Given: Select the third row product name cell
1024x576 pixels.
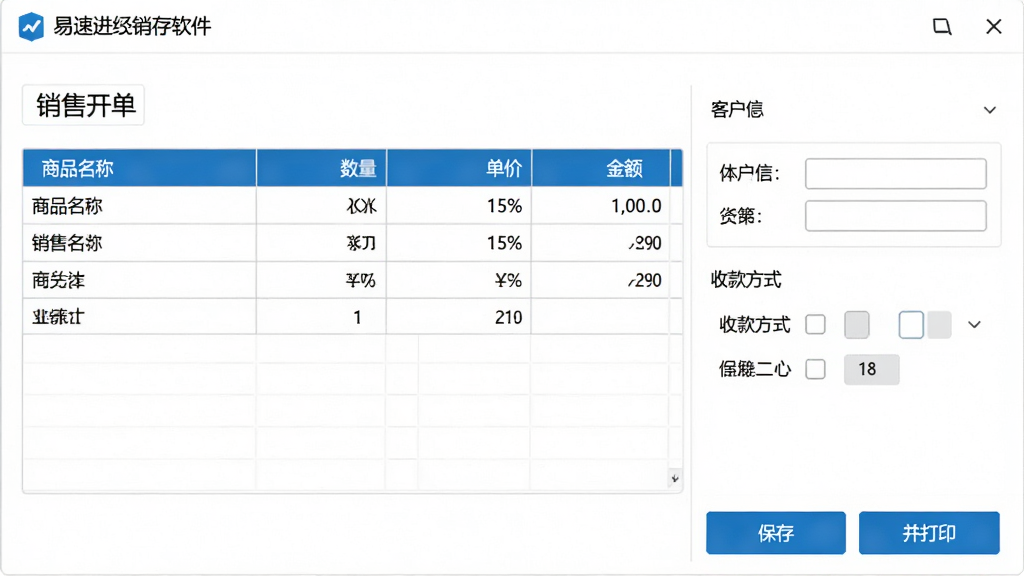Looking at the screenshot, I should point(140,280).
